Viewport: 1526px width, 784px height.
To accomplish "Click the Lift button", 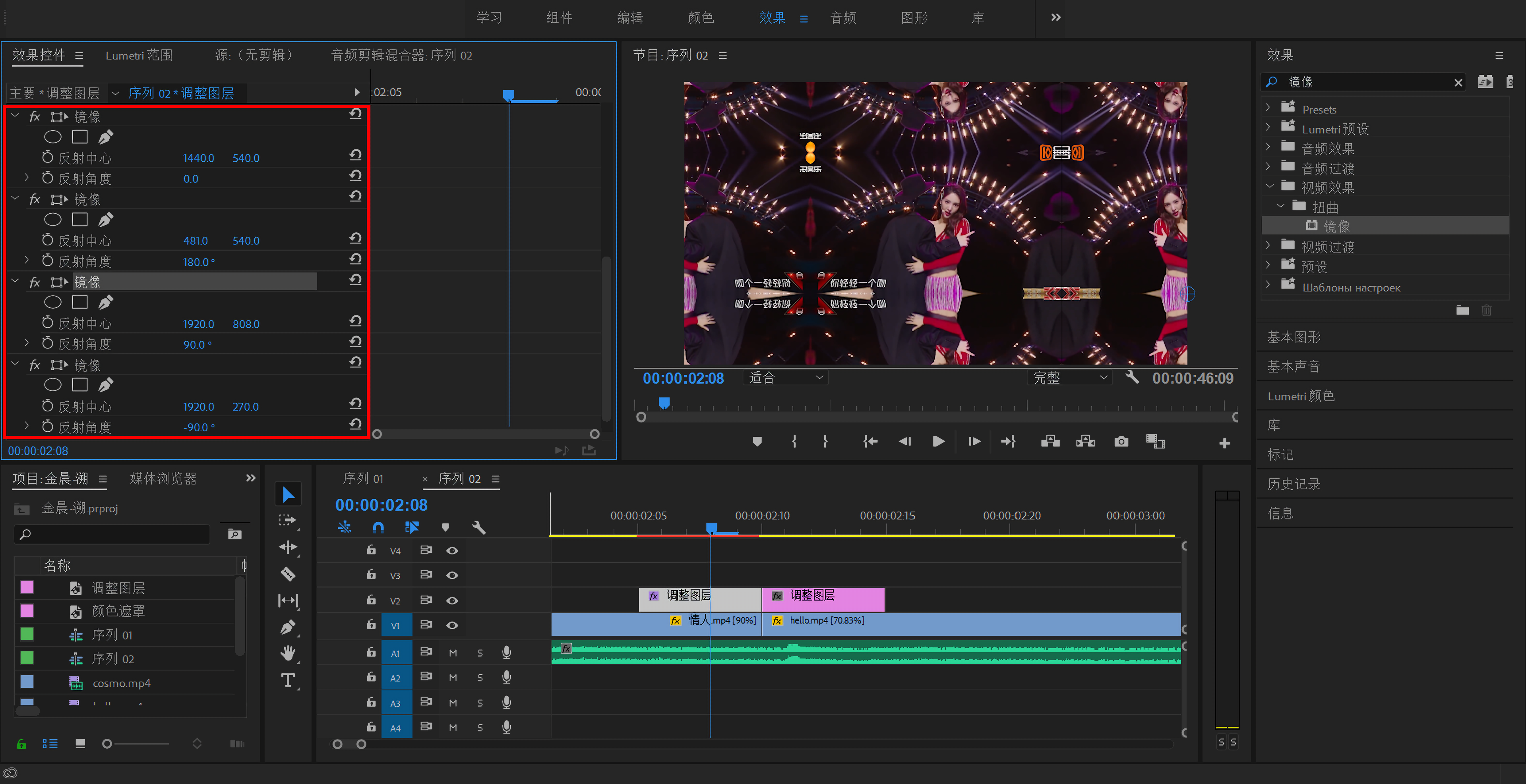I will (1050, 442).
